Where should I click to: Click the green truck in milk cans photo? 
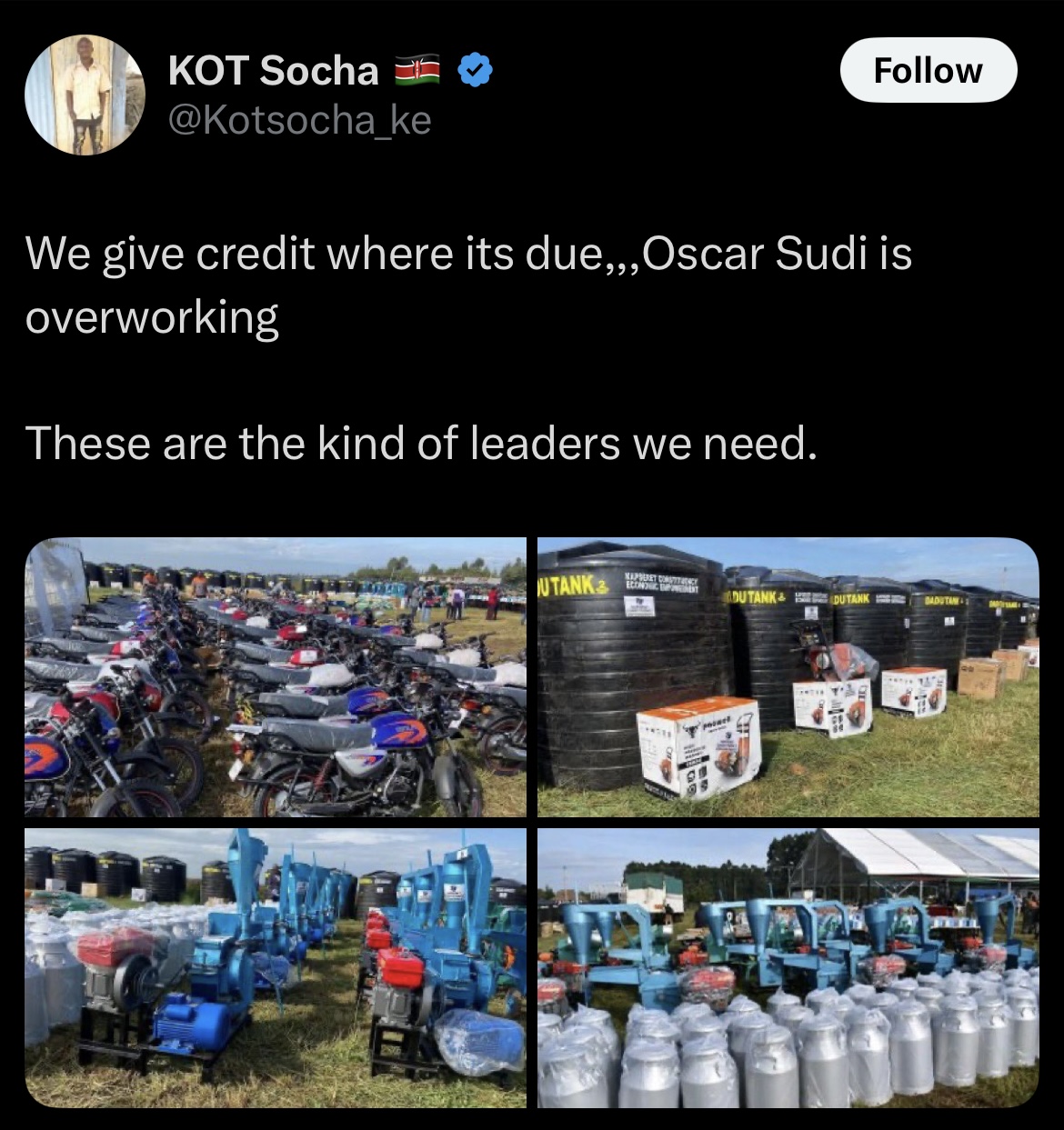653,893
